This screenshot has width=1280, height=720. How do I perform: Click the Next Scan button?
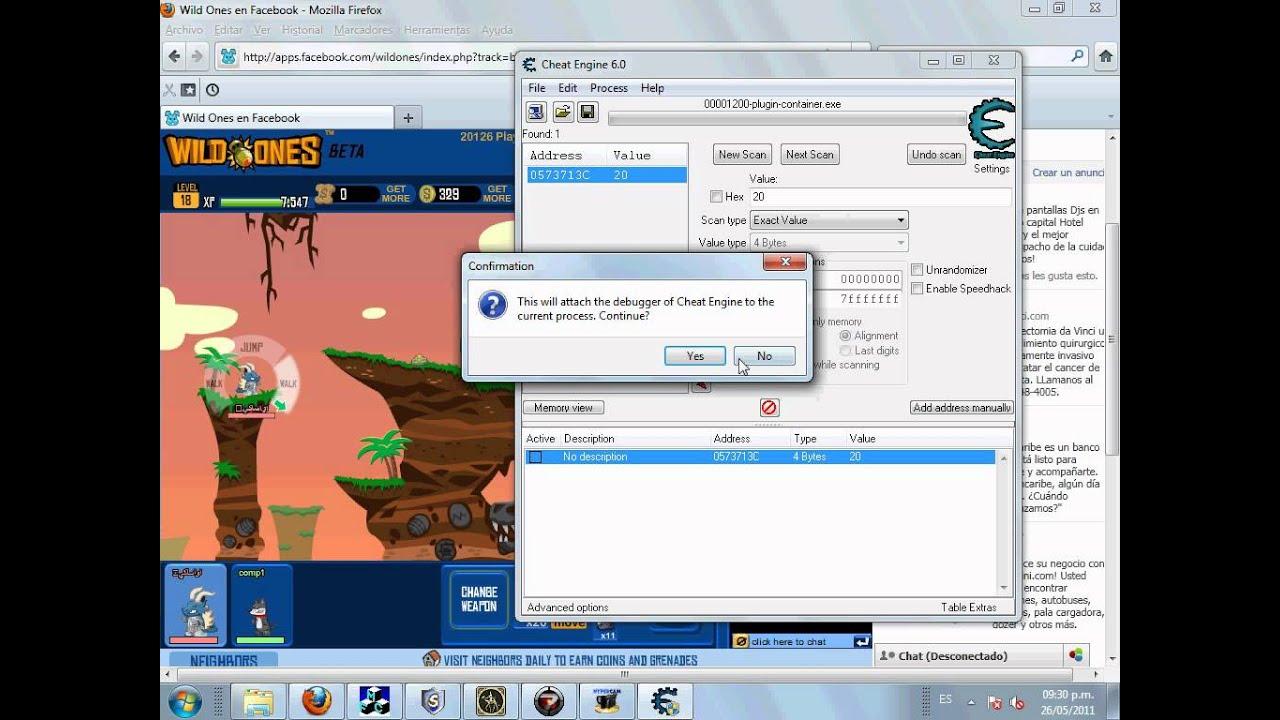tap(809, 154)
